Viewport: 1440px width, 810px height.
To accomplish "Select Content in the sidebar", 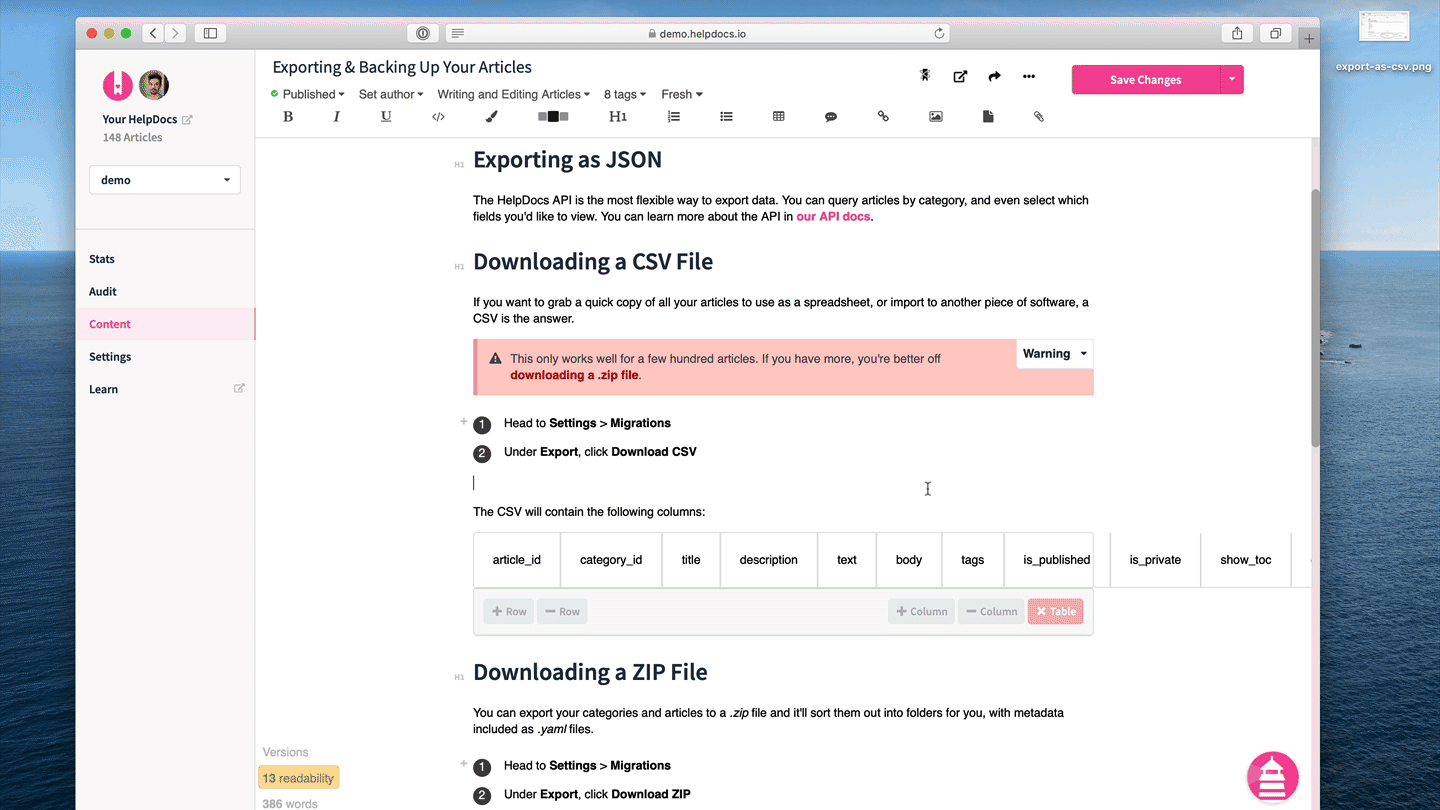I will click(165, 324).
